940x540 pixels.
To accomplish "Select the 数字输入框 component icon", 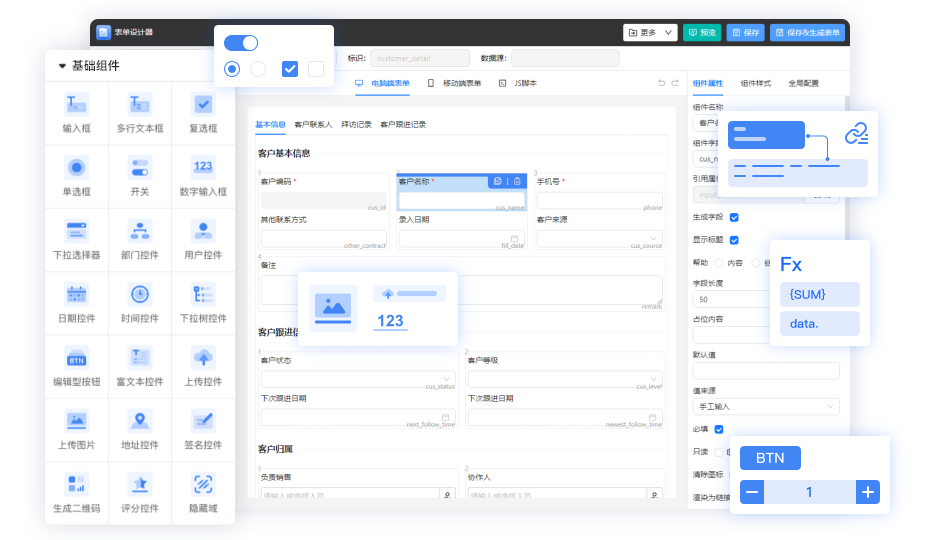I will click(203, 168).
